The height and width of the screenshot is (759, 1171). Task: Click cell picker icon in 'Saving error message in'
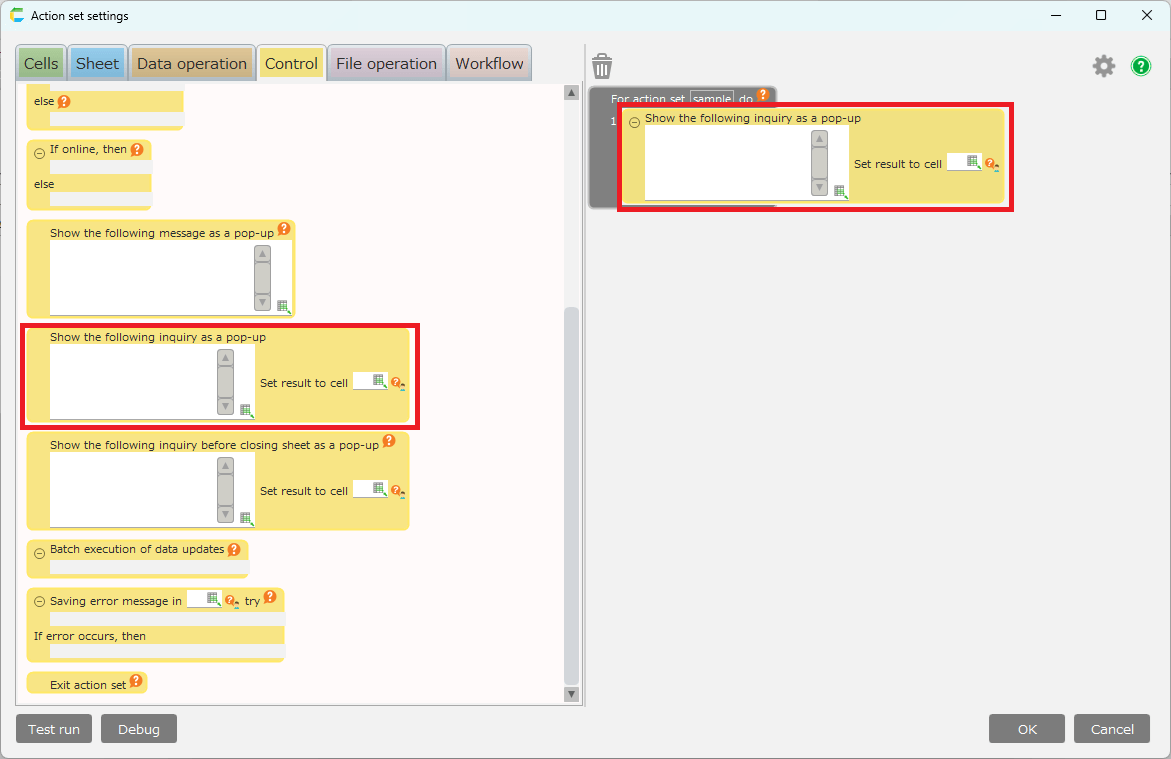[x=213, y=598]
